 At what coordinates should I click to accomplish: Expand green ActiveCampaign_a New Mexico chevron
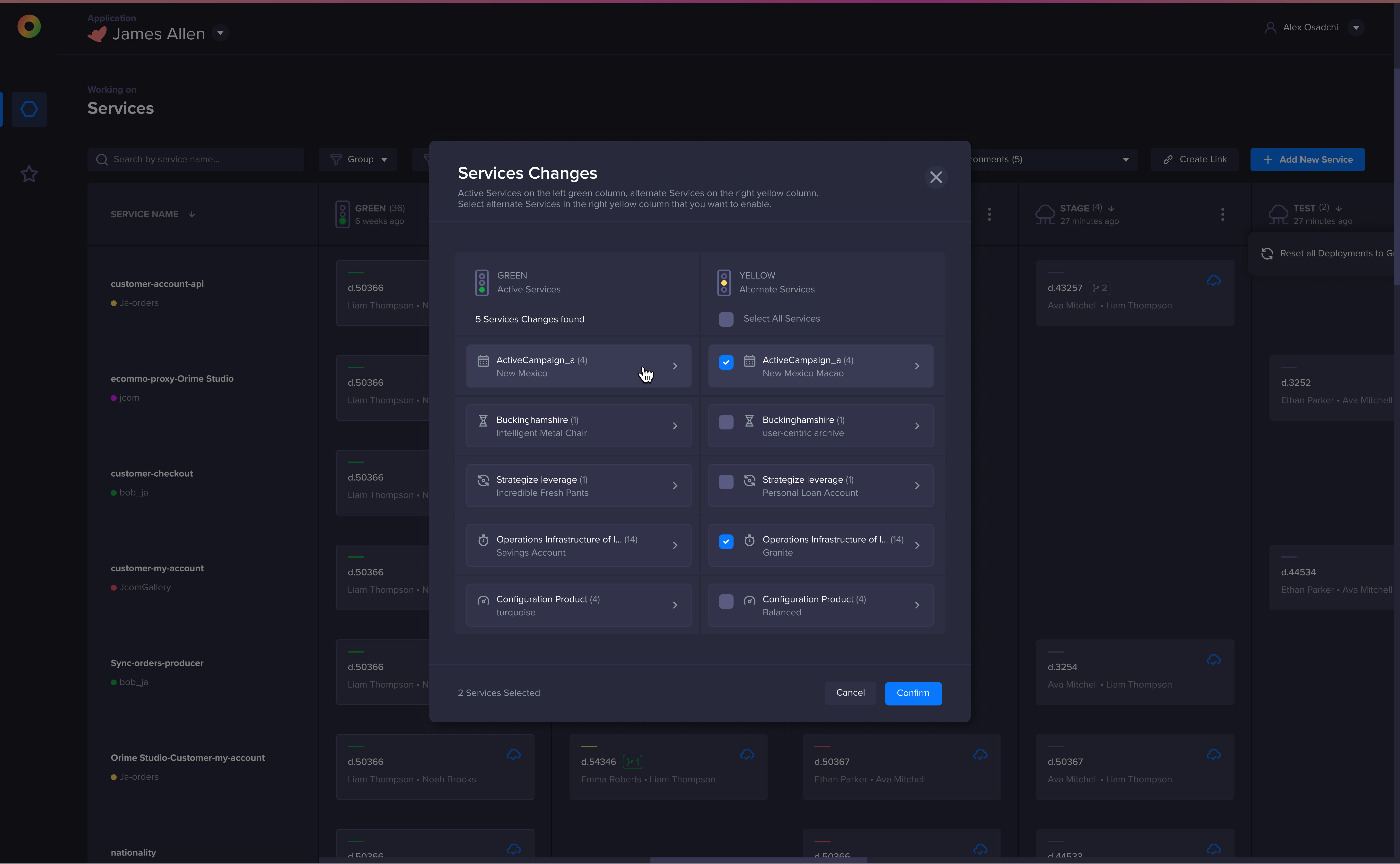click(675, 366)
